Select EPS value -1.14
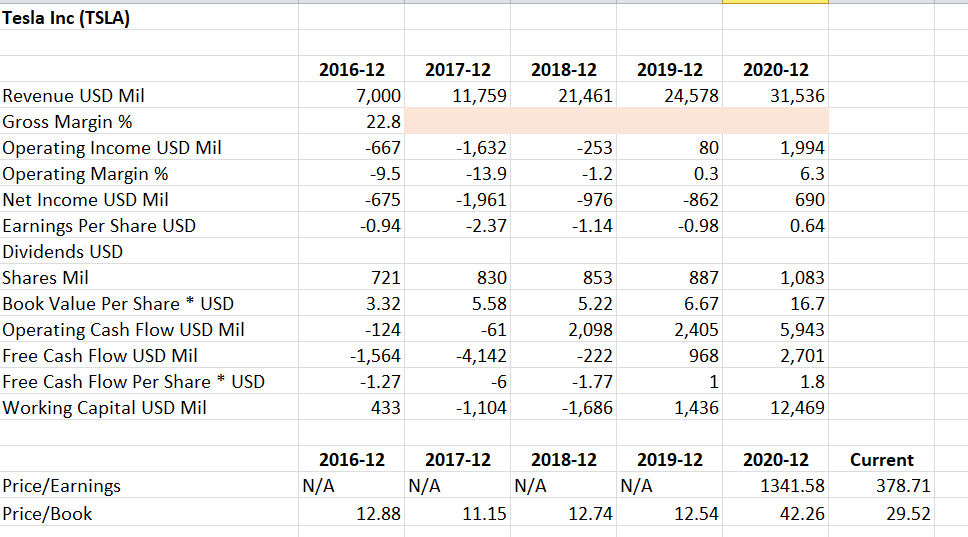968x537 pixels. coord(593,225)
